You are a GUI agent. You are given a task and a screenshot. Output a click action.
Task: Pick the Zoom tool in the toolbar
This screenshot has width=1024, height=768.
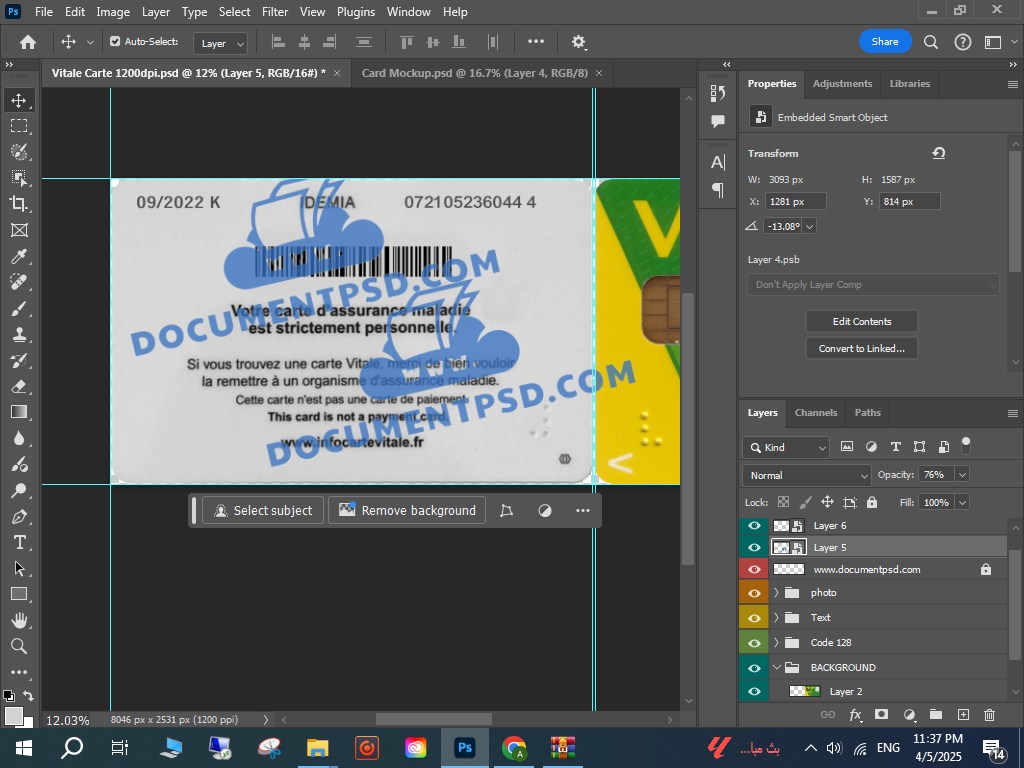click(x=19, y=646)
